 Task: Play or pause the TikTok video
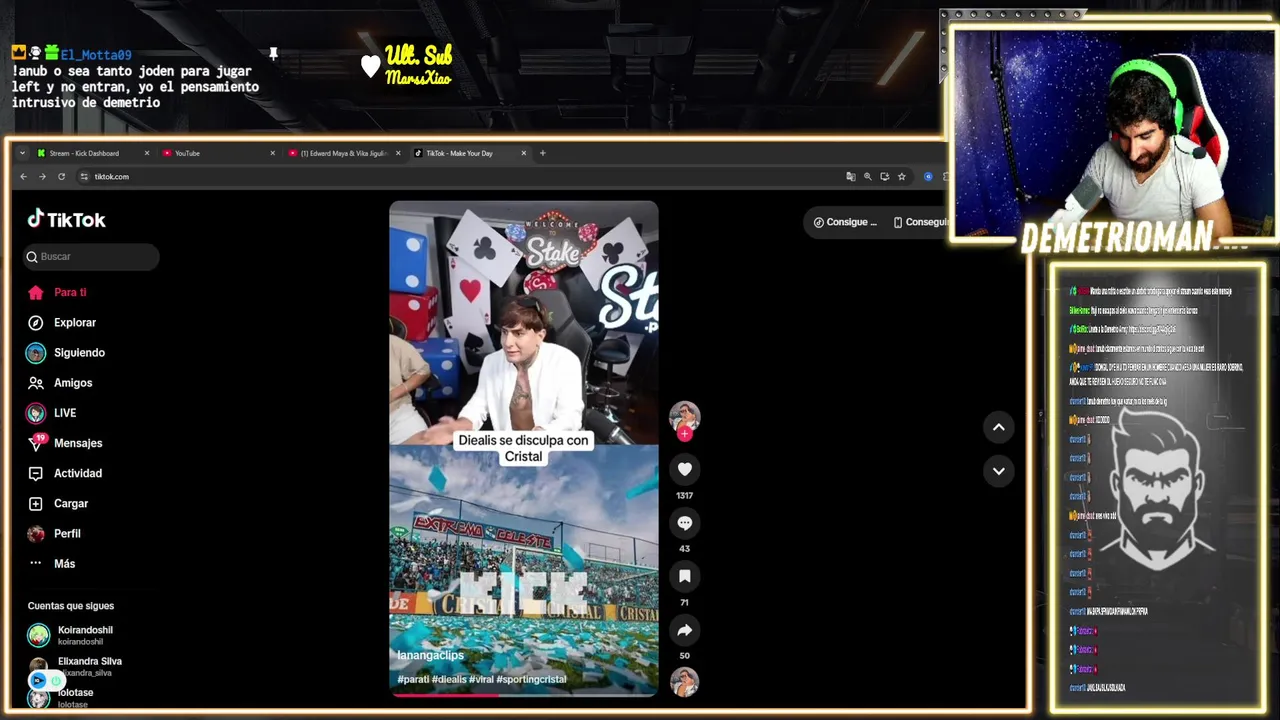[524, 448]
